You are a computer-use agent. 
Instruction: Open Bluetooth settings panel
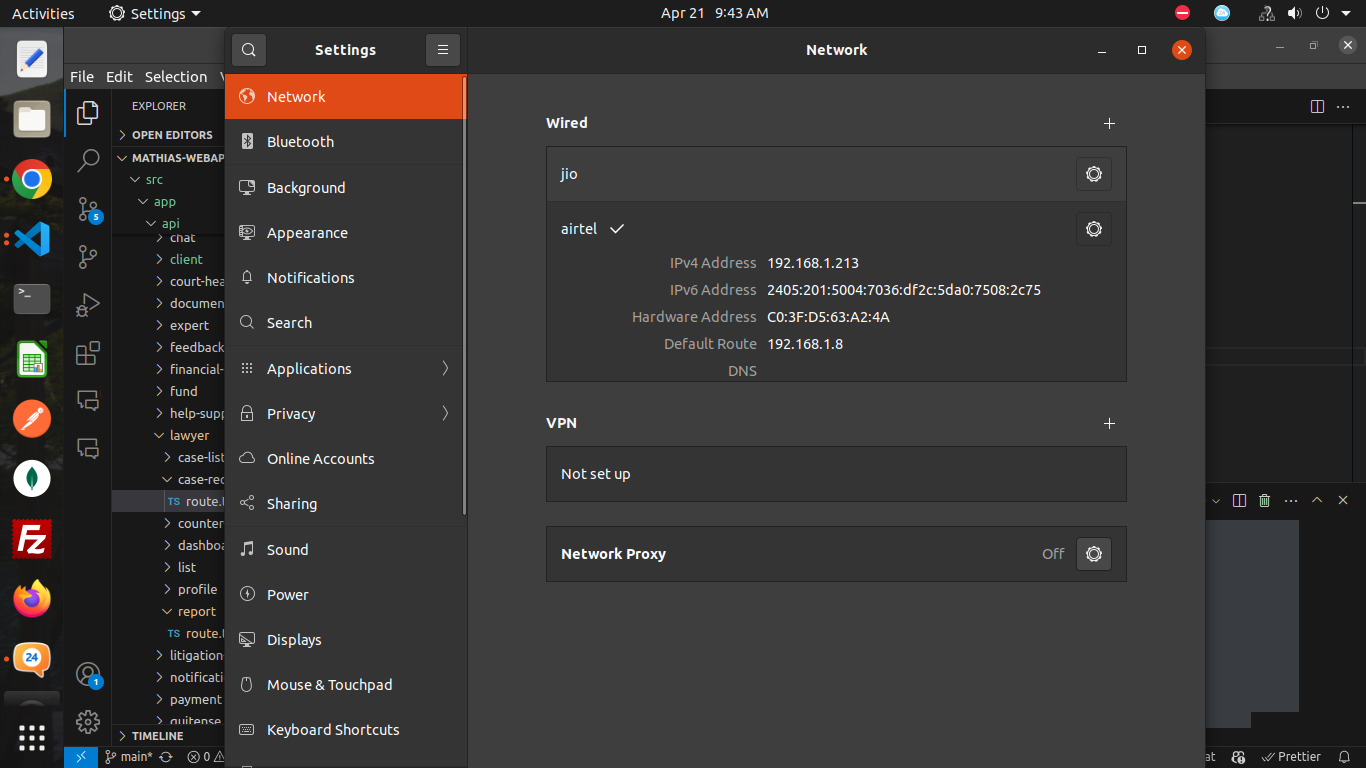(x=345, y=142)
